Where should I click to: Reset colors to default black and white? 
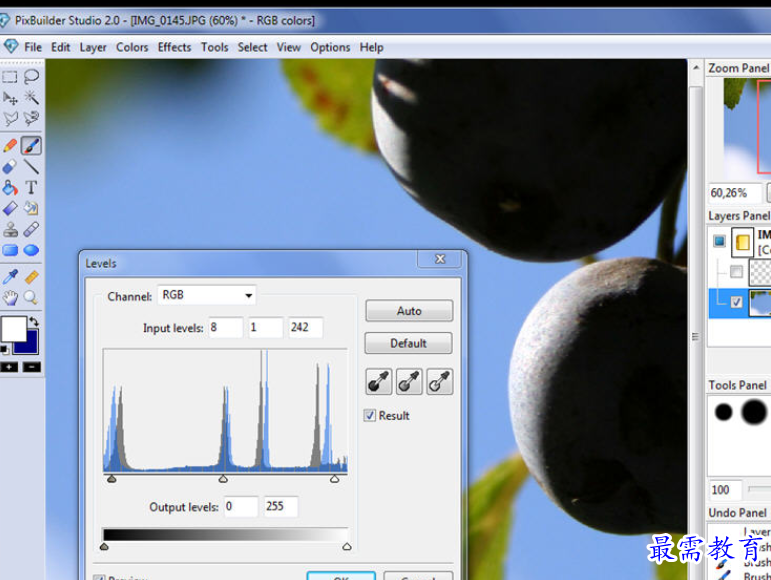click(4, 350)
